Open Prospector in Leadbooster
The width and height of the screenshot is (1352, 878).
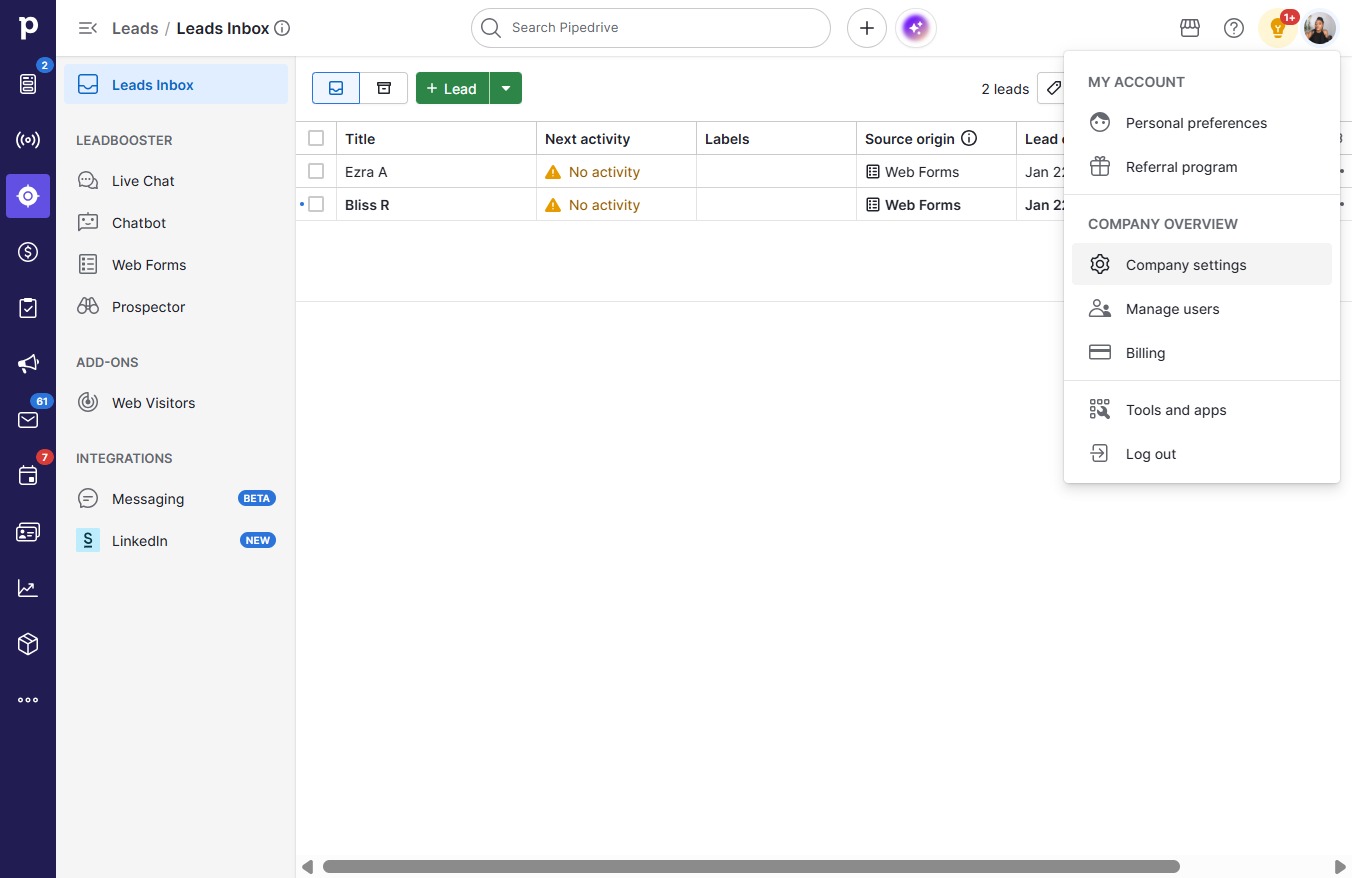176,307
